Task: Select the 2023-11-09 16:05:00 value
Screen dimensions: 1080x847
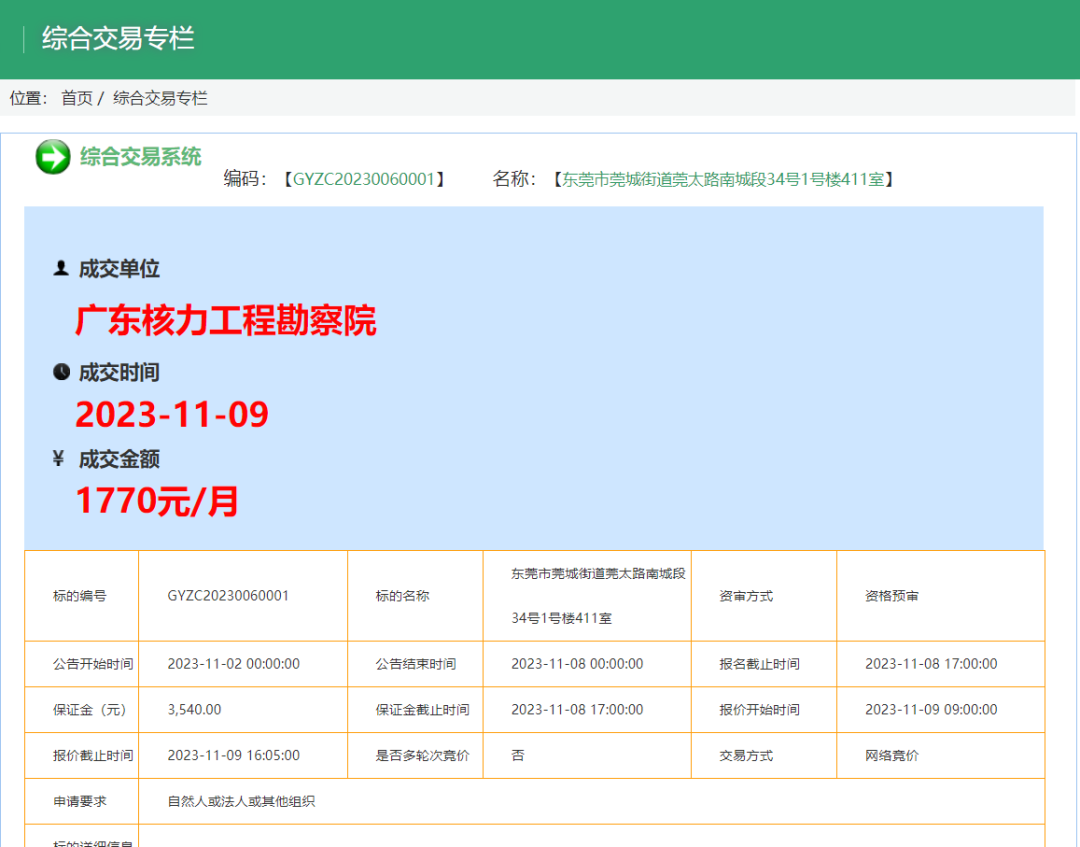Action: pyautogui.click(x=233, y=755)
